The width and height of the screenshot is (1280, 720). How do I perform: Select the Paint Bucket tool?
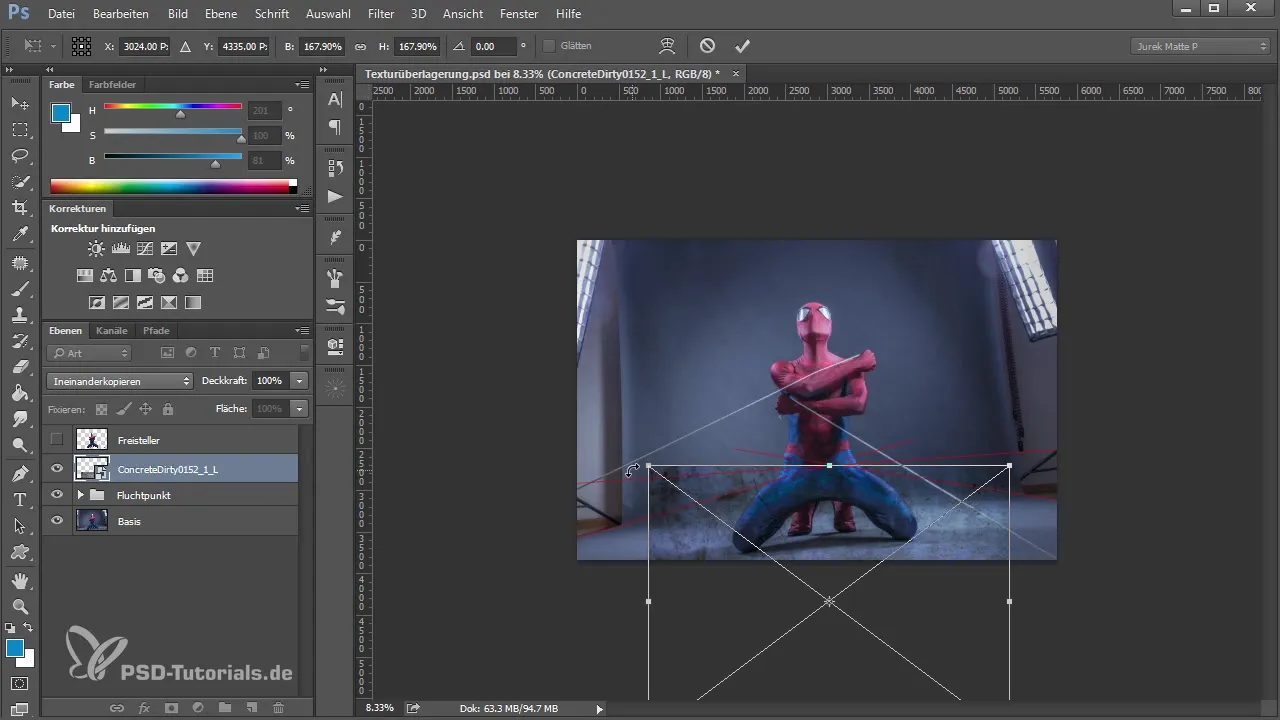[20, 393]
